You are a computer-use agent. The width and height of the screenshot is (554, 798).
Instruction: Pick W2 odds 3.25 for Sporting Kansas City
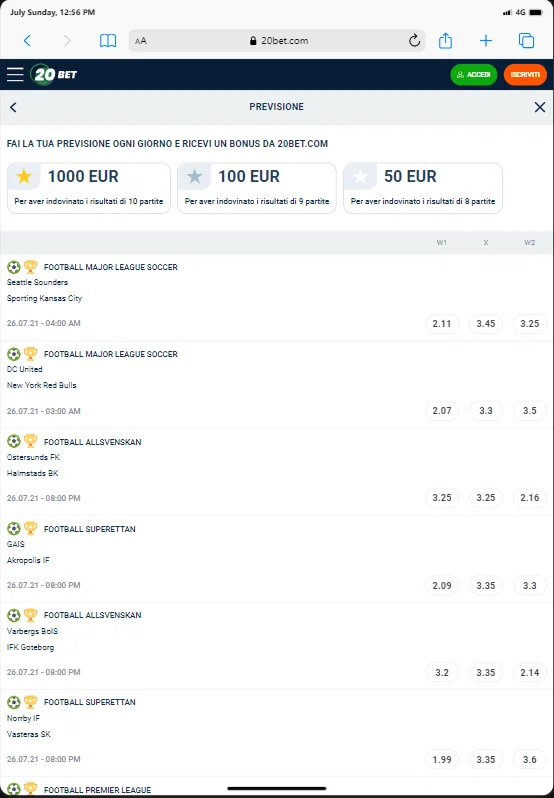pyautogui.click(x=530, y=324)
